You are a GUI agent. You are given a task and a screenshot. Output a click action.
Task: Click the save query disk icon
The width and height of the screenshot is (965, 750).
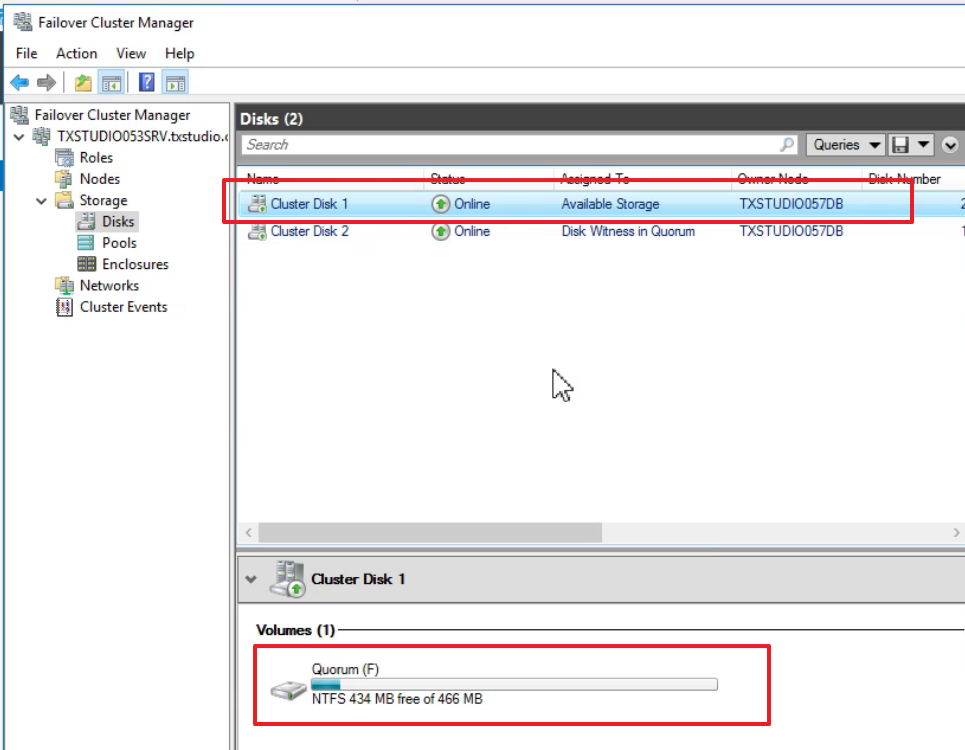coord(901,145)
